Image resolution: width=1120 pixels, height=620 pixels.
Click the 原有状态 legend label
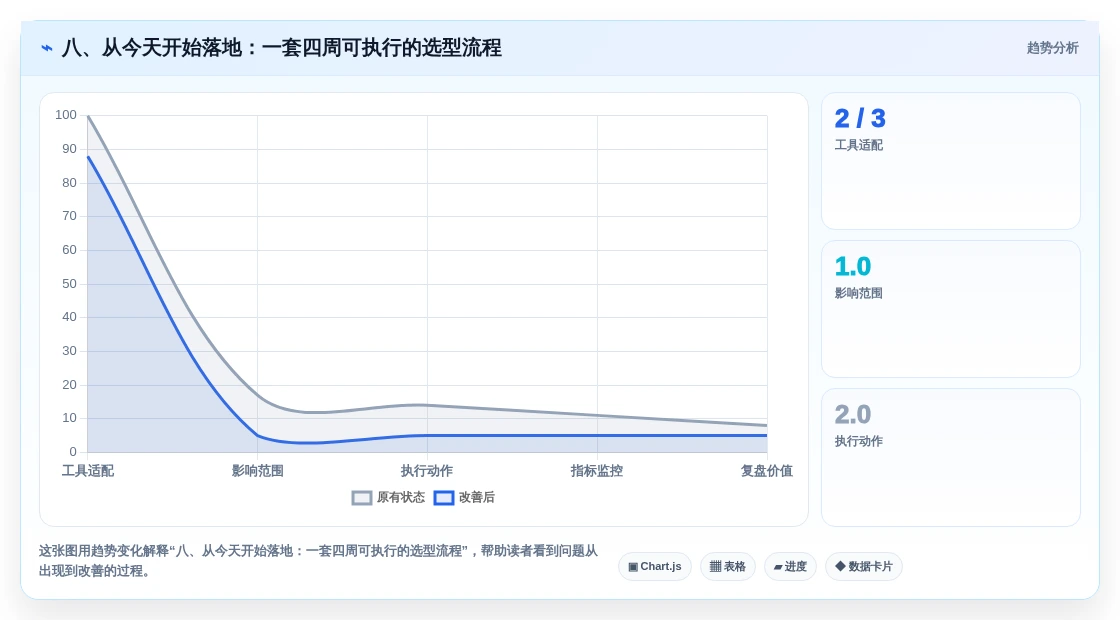pos(401,497)
